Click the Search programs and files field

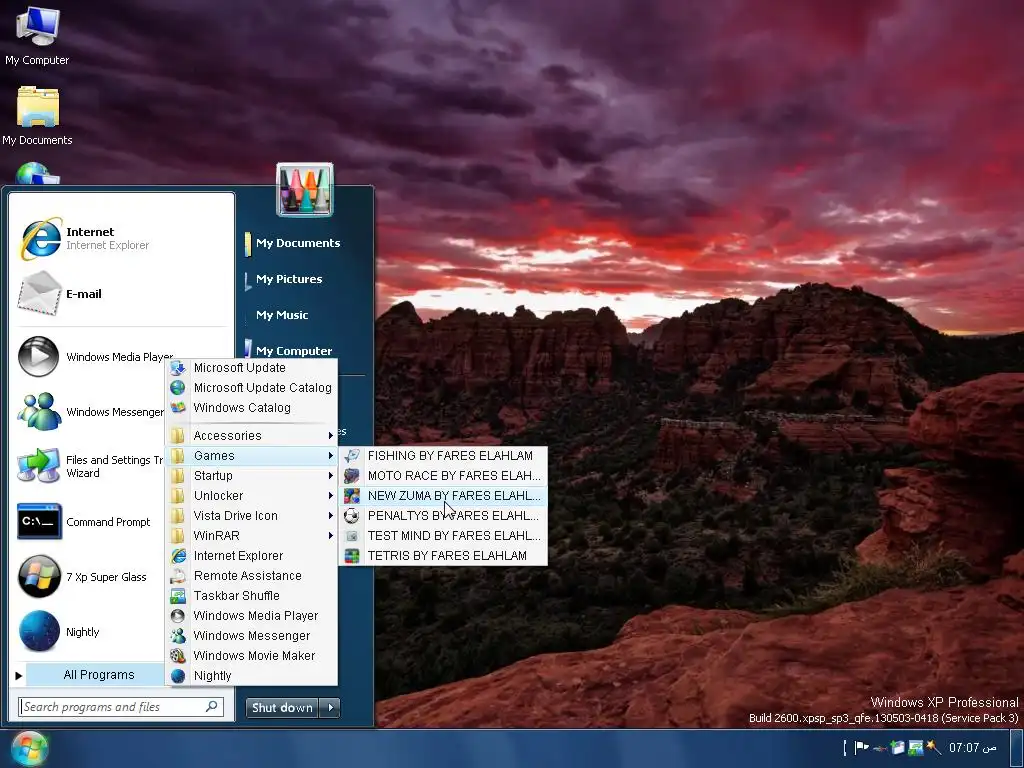click(121, 707)
